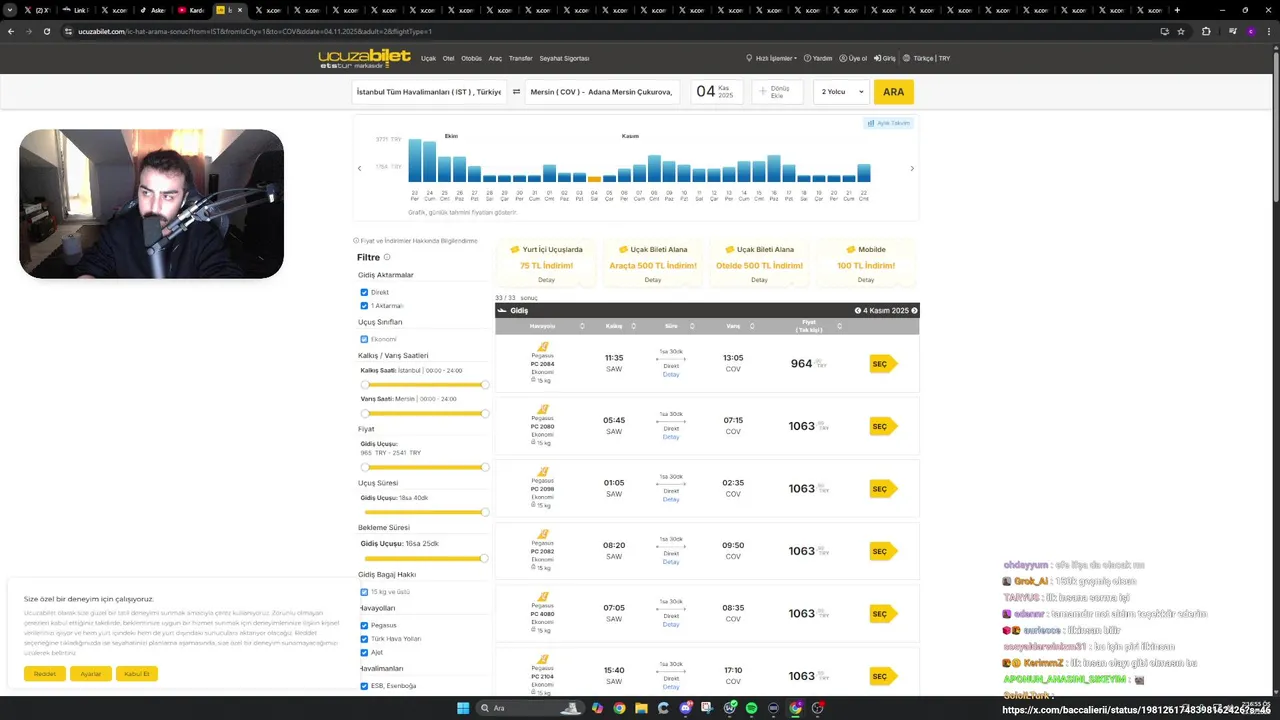
Task: Click the Filtre info icon
Action: coord(387,257)
